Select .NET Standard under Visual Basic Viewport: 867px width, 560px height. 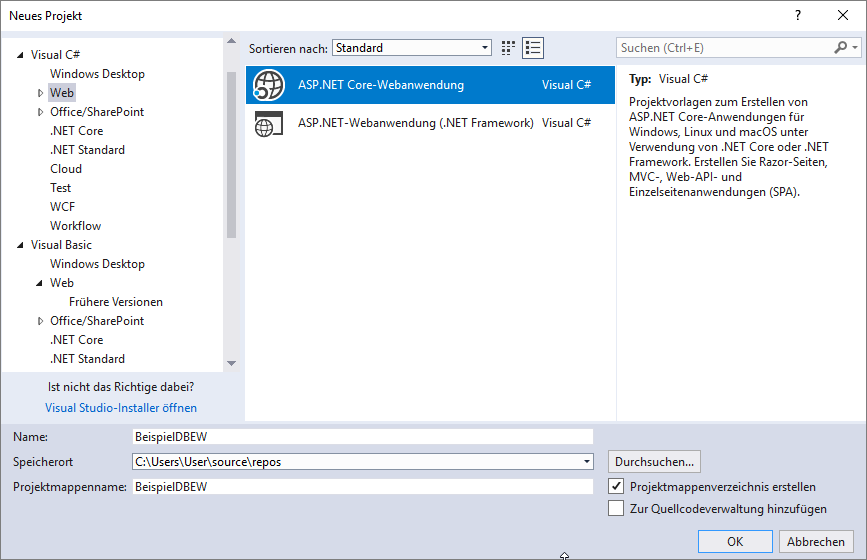tap(87, 359)
